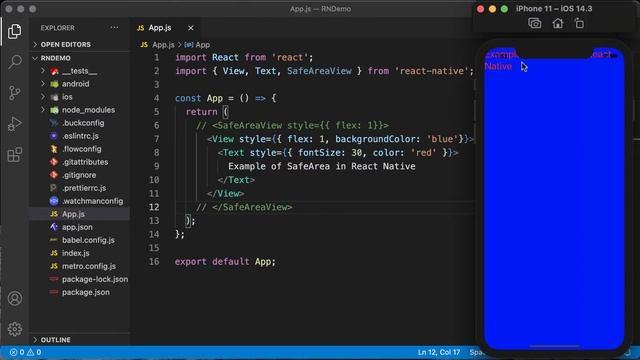Click the EXPLORER panel title
The image size is (640, 360).
tap(58, 28)
